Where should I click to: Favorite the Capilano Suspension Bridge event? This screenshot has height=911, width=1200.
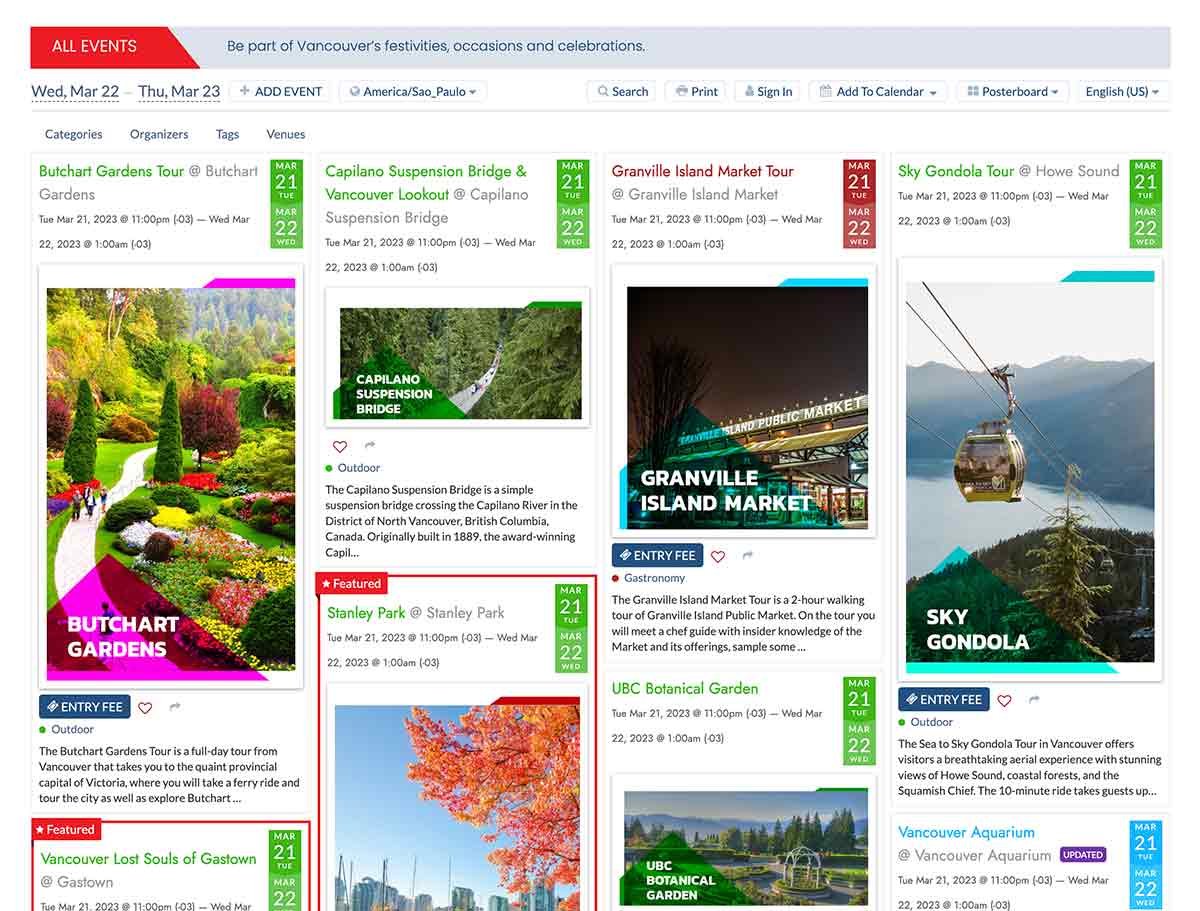(x=340, y=446)
